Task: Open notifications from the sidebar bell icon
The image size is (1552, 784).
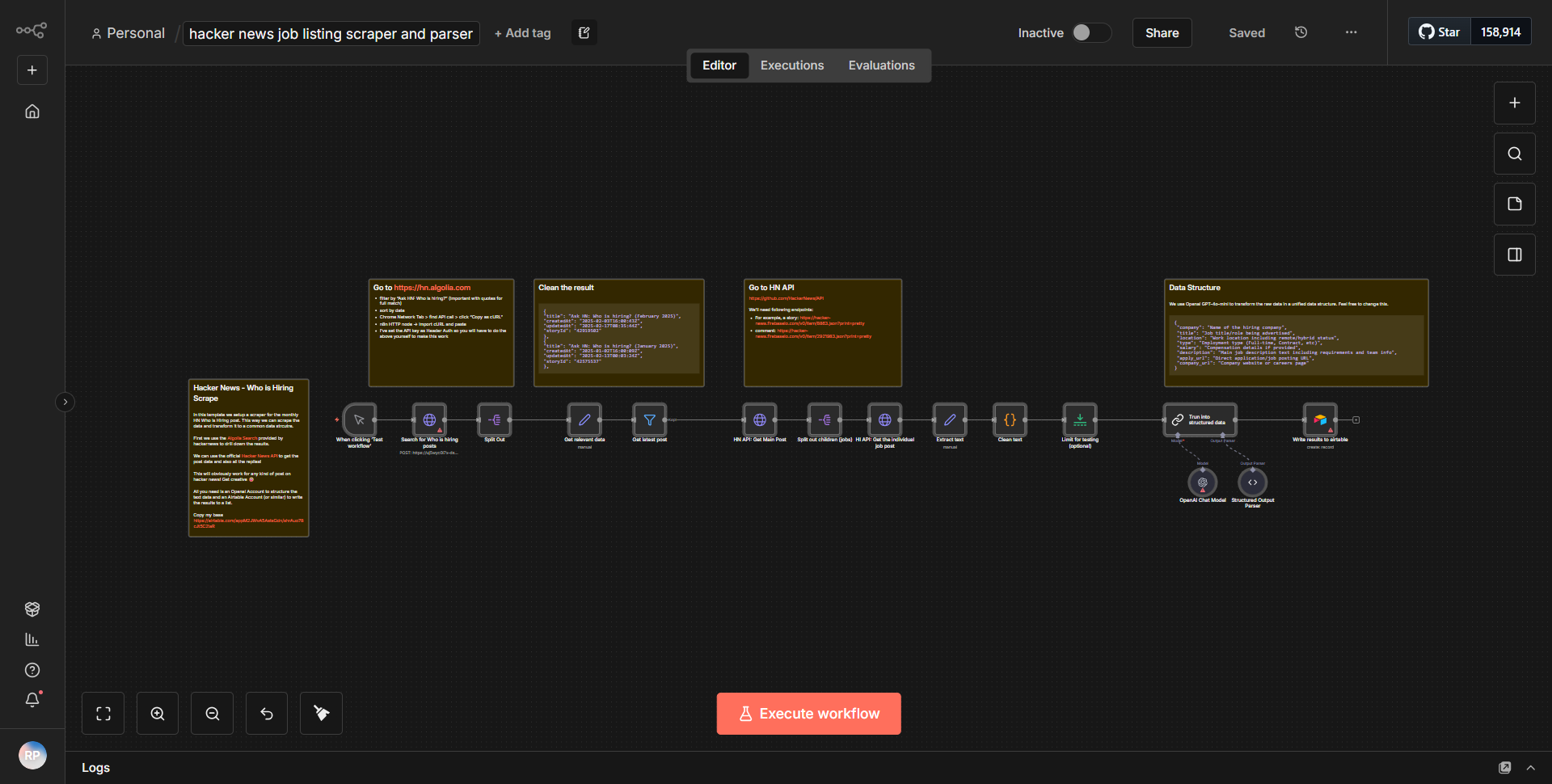Action: click(x=32, y=700)
